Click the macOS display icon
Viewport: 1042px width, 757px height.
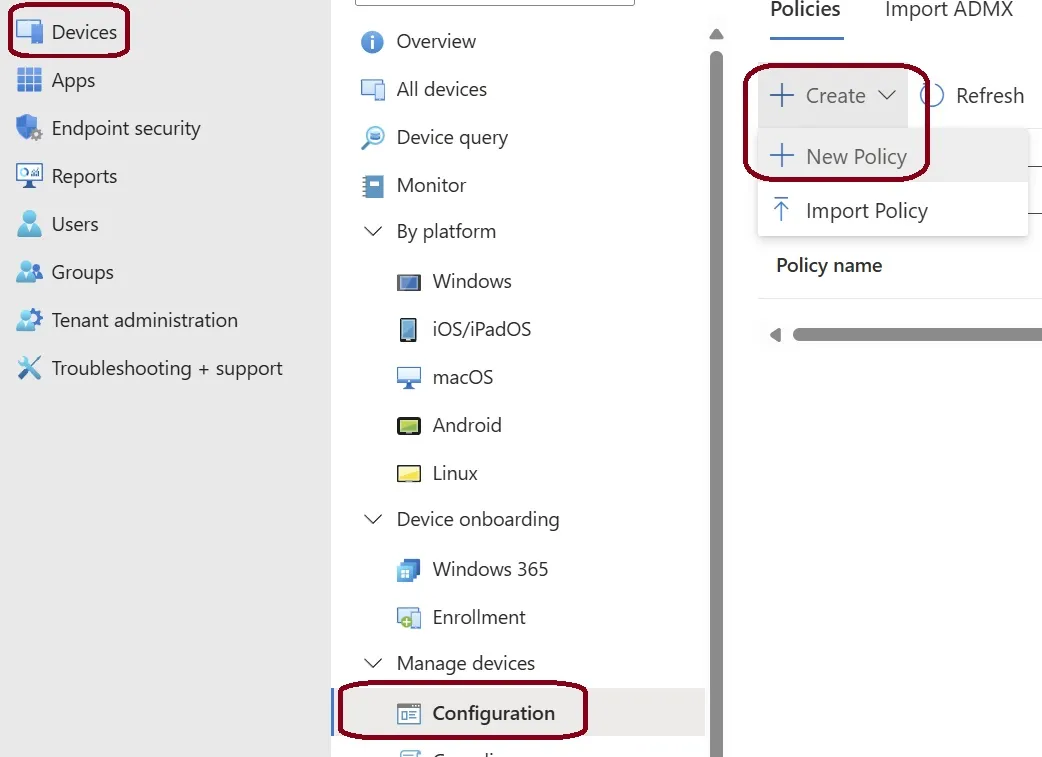pos(409,378)
